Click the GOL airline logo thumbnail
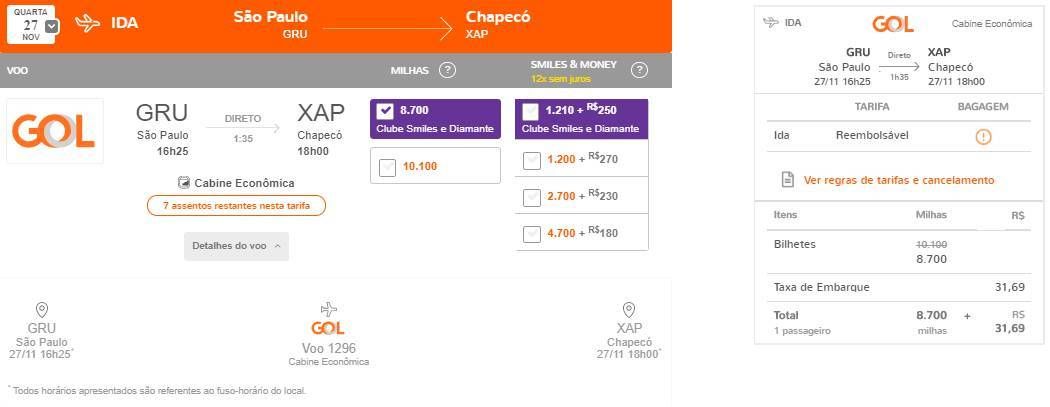 coord(55,131)
